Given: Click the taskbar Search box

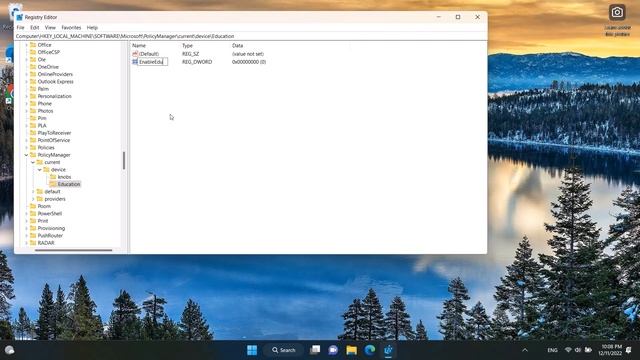Looking at the screenshot, I should click(x=284, y=350).
